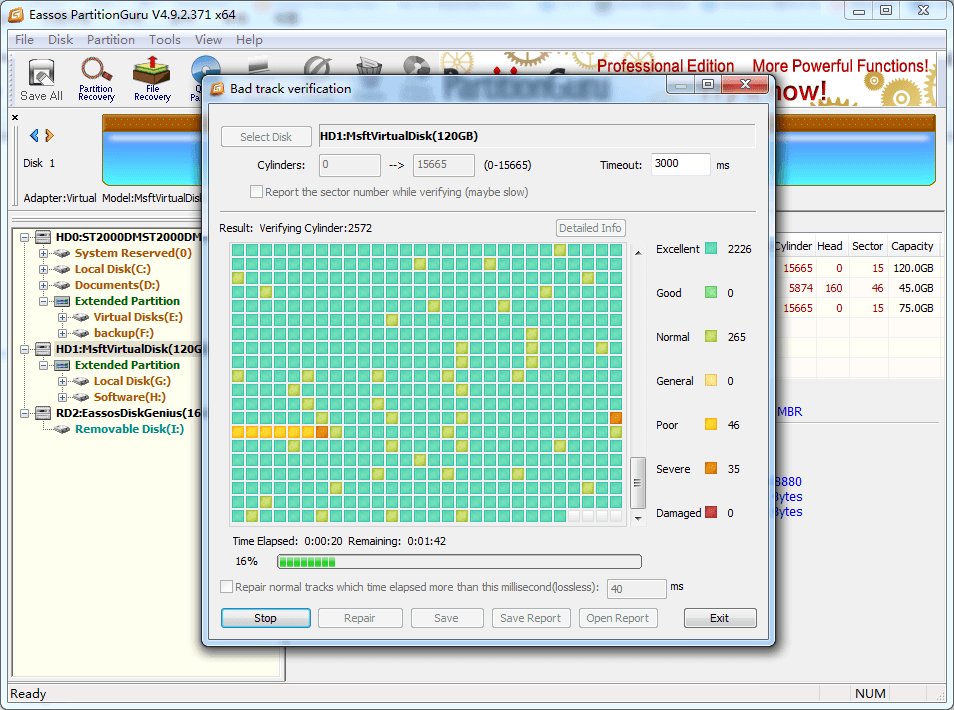Viewport: 954px width, 710px height.
Task: Enable report sector number while verifying
Action: (x=257, y=192)
